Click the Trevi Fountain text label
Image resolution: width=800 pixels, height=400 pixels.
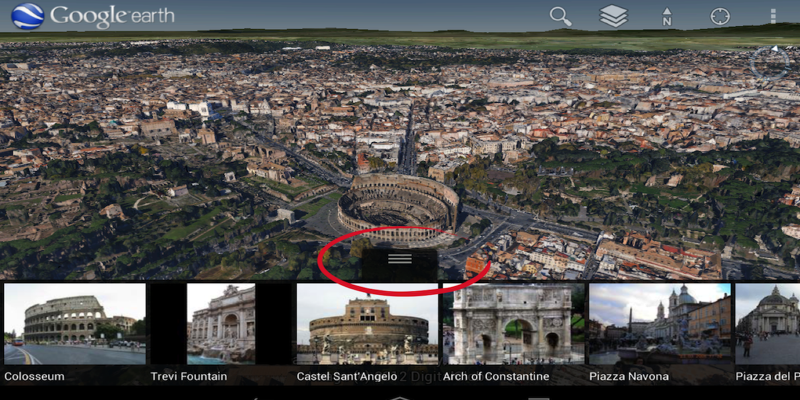[189, 377]
